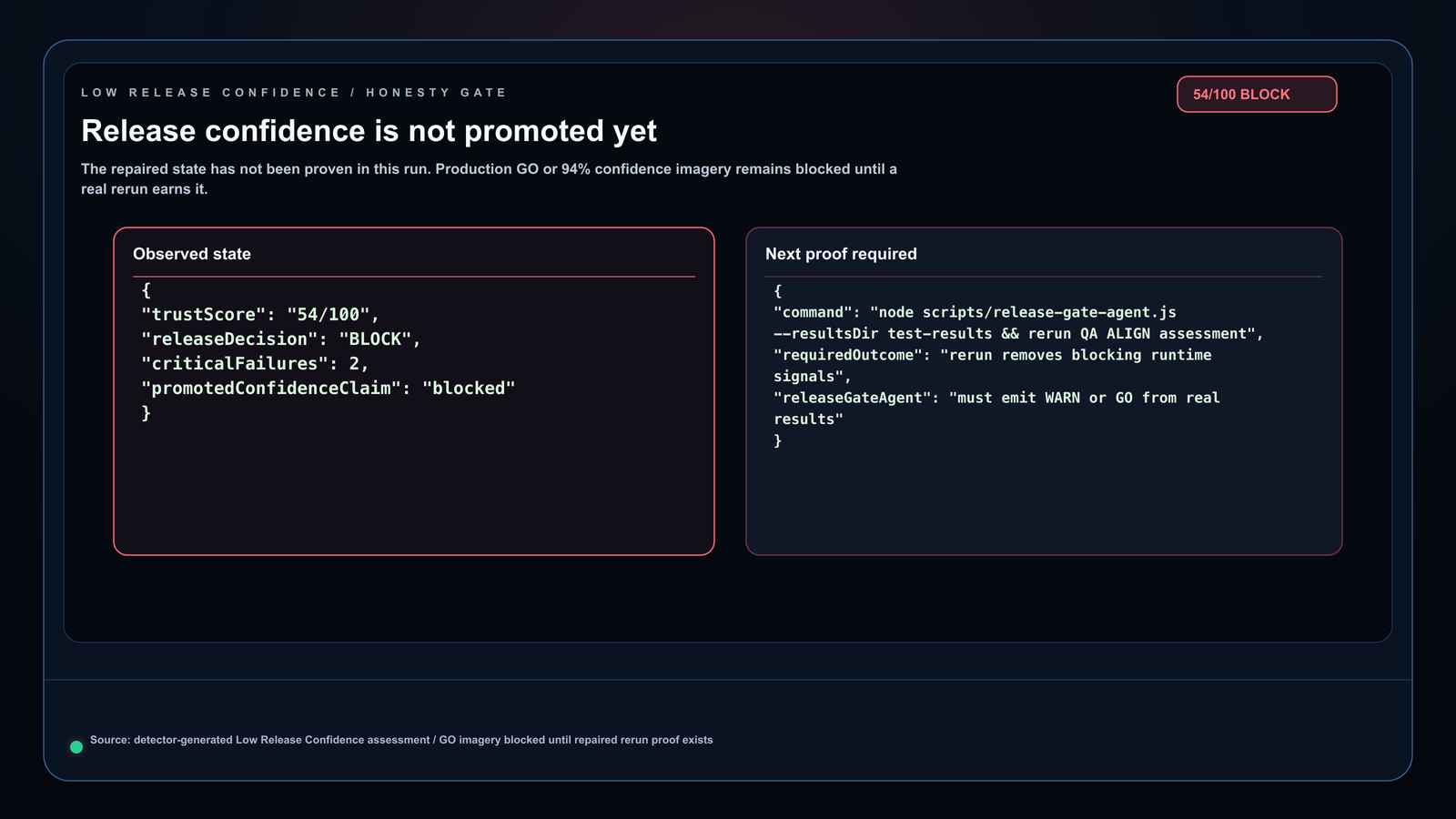
Task: Click the 54/100 BLOCK badge
Action: point(1257,95)
